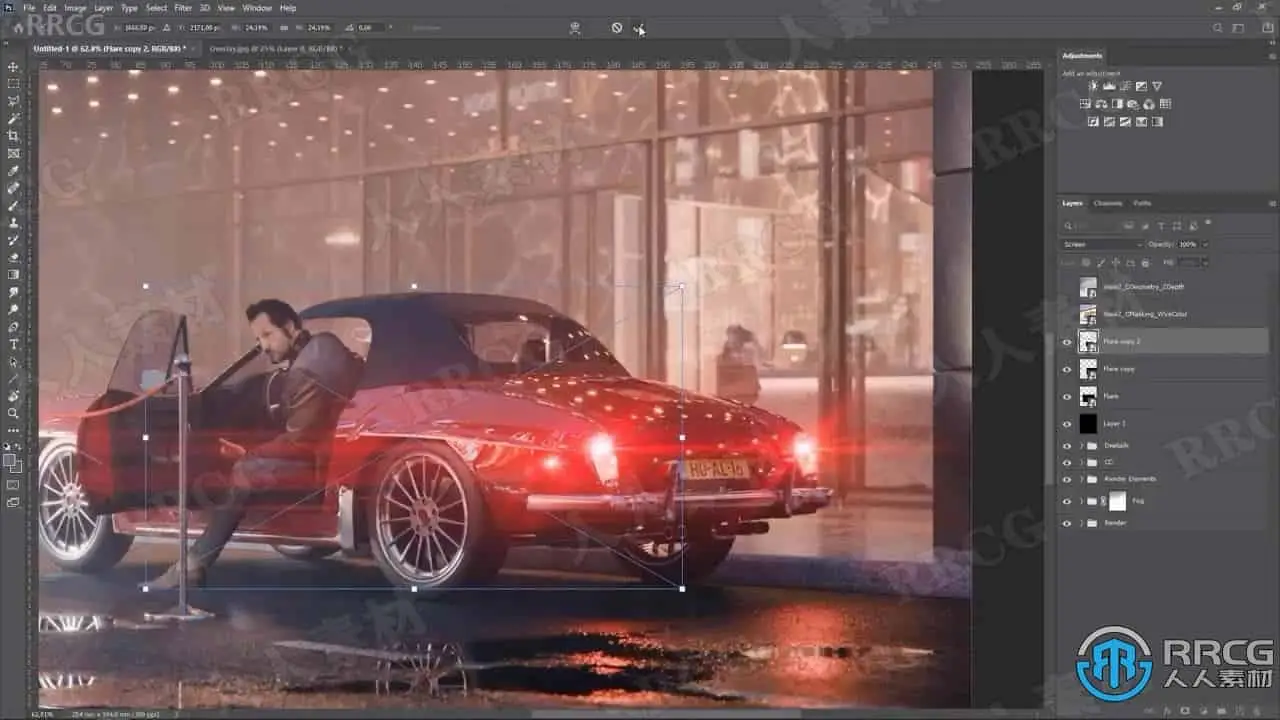The height and width of the screenshot is (720, 1280).
Task: Select the Gradient tool
Action: [13, 274]
